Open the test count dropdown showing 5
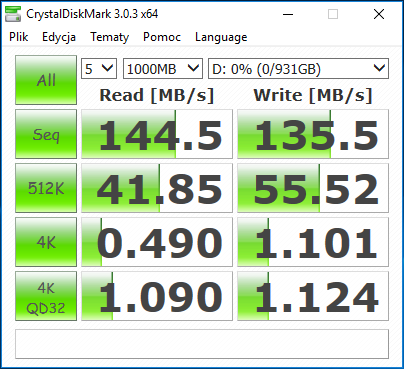 [99, 69]
